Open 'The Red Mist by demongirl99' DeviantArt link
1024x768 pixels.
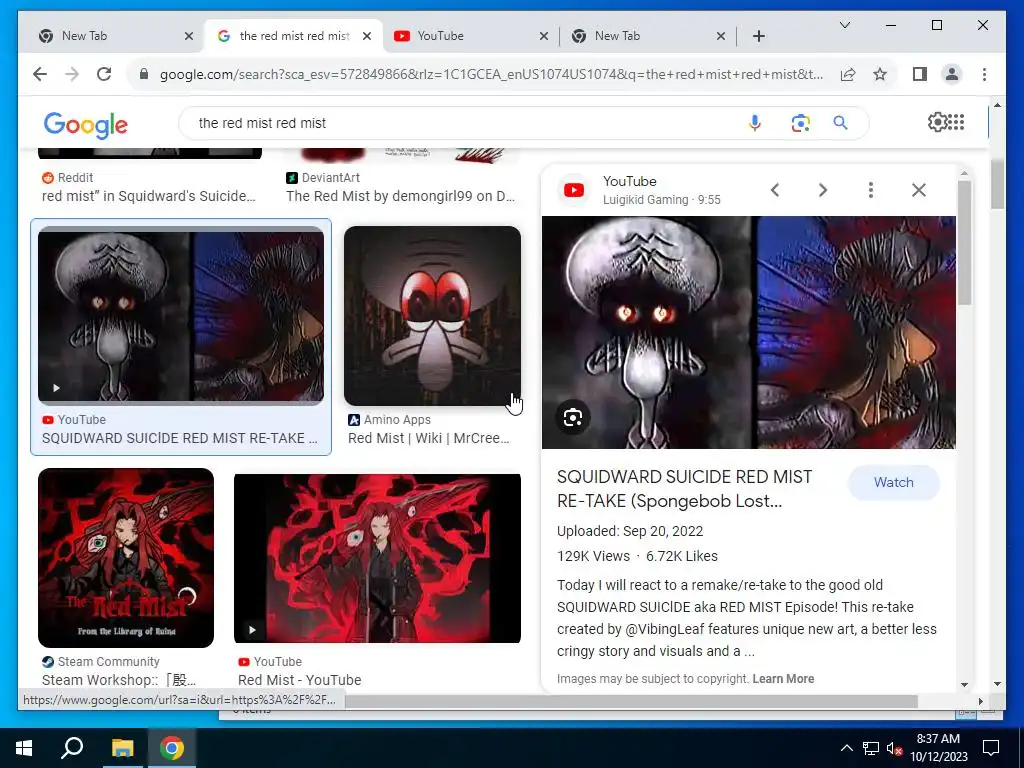click(x=400, y=196)
